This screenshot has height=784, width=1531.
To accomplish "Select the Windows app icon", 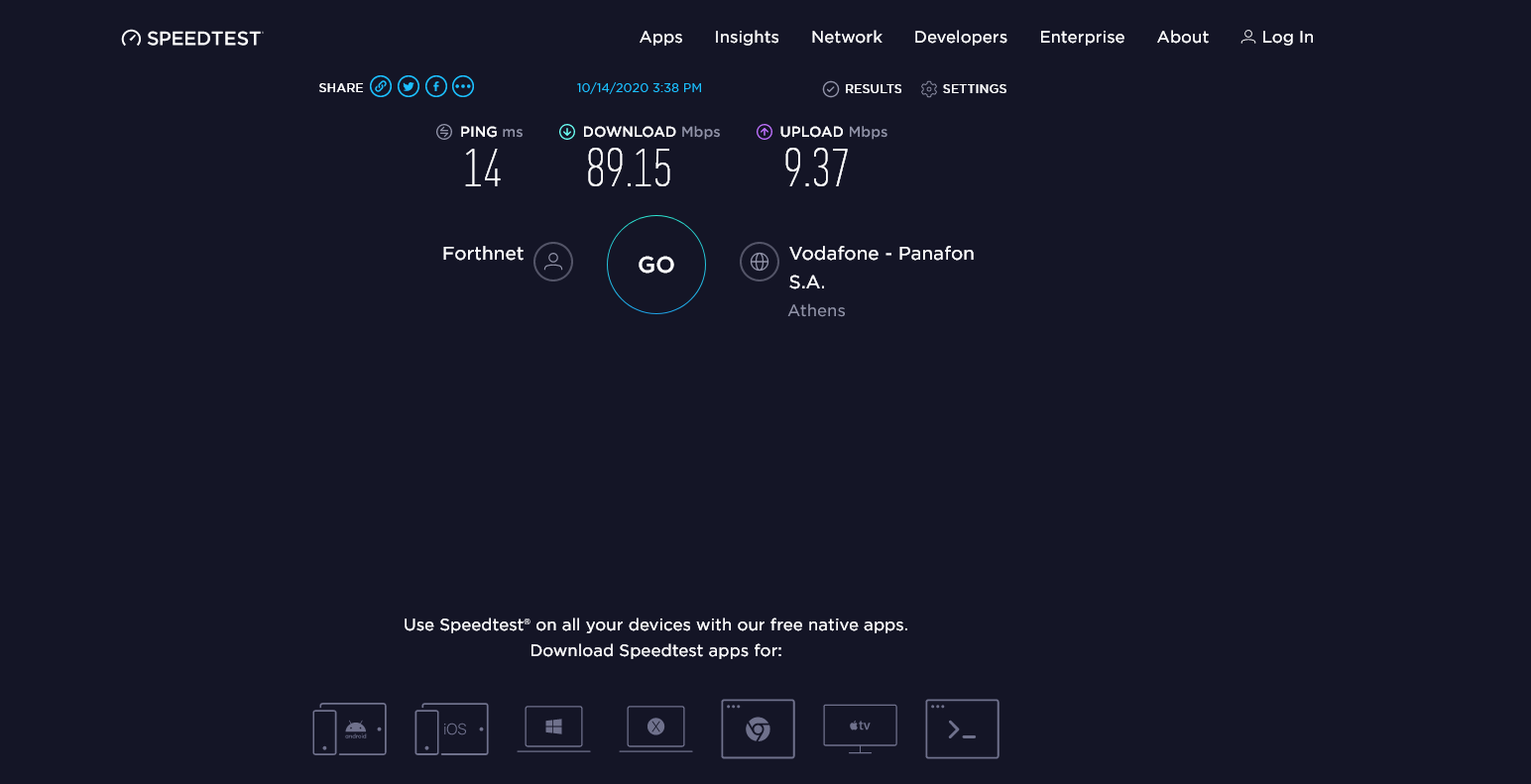I will click(554, 729).
